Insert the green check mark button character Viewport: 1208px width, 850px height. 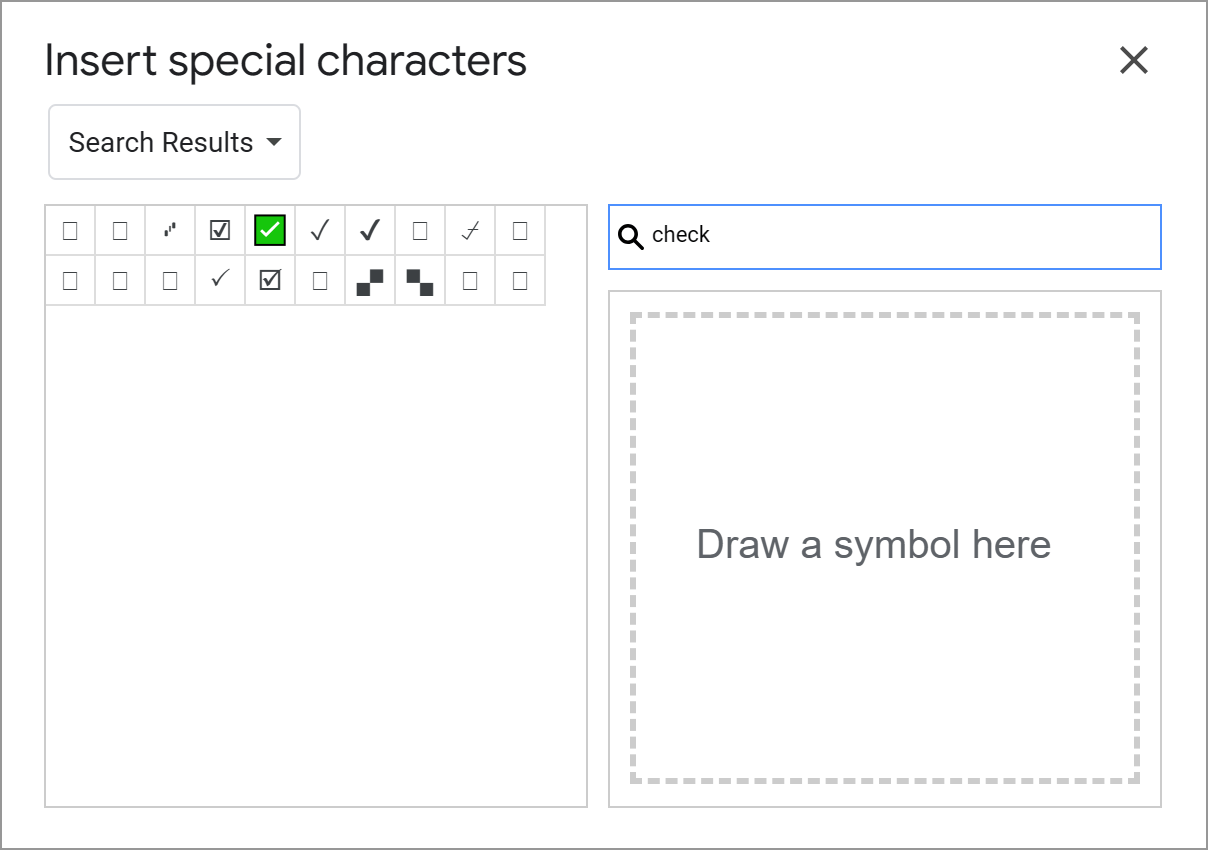point(270,231)
